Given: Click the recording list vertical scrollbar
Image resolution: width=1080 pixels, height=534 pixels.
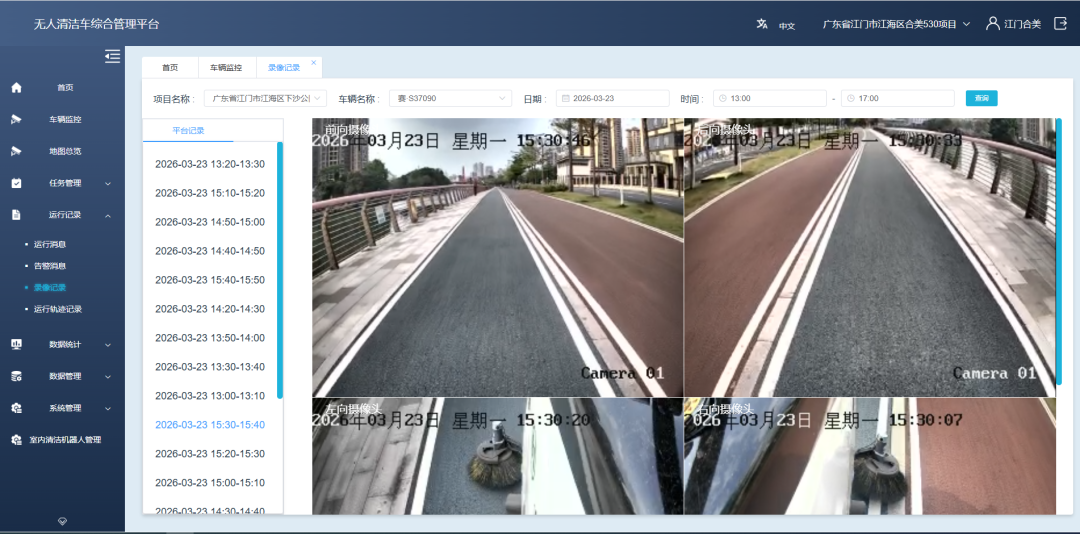Looking at the screenshot, I should [280, 270].
